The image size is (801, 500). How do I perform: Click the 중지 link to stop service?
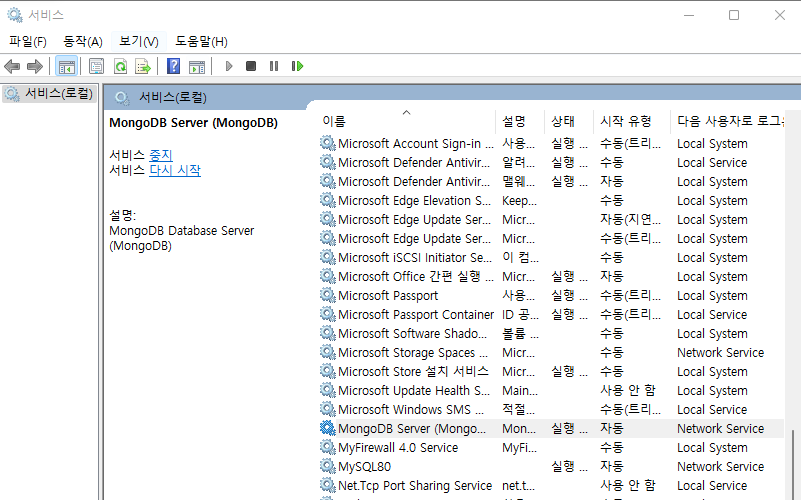(x=161, y=155)
